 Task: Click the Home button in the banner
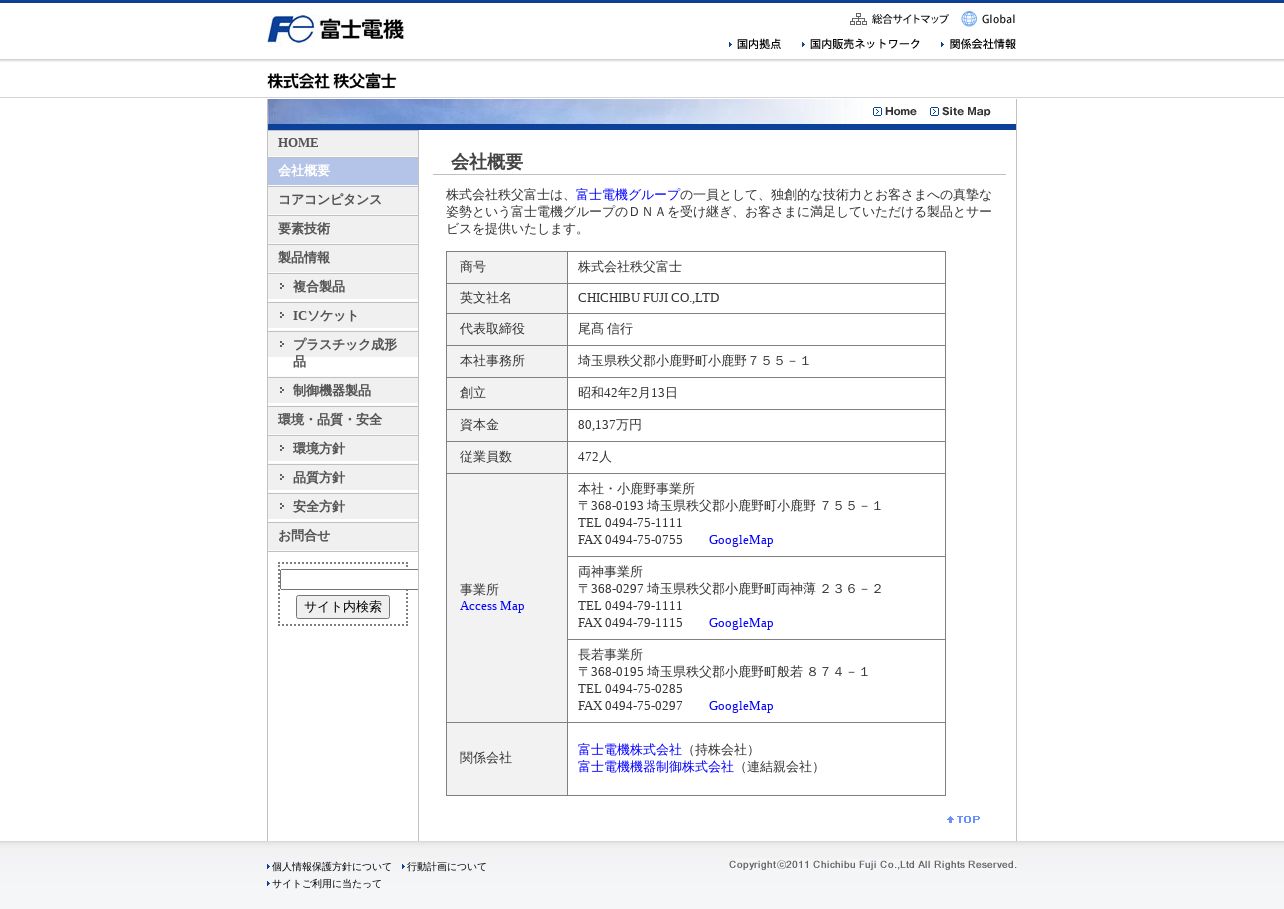(x=895, y=111)
